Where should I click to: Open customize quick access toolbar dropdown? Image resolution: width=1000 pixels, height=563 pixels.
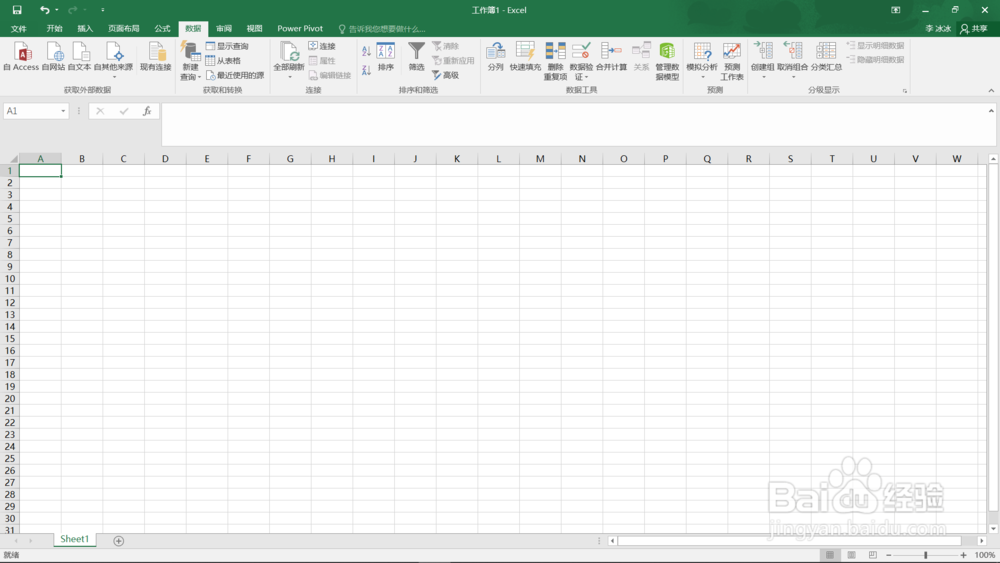(103, 10)
